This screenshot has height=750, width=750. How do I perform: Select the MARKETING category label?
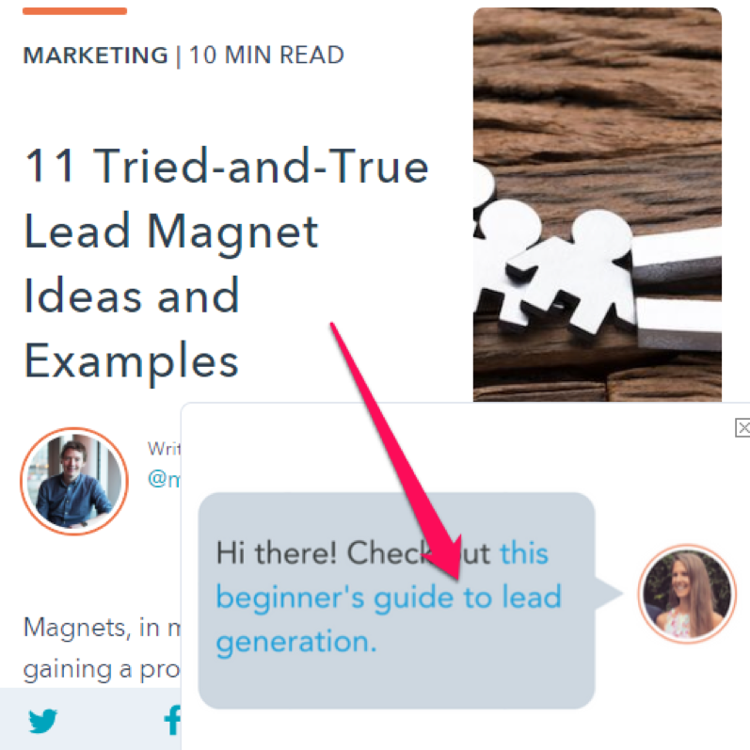(x=96, y=55)
